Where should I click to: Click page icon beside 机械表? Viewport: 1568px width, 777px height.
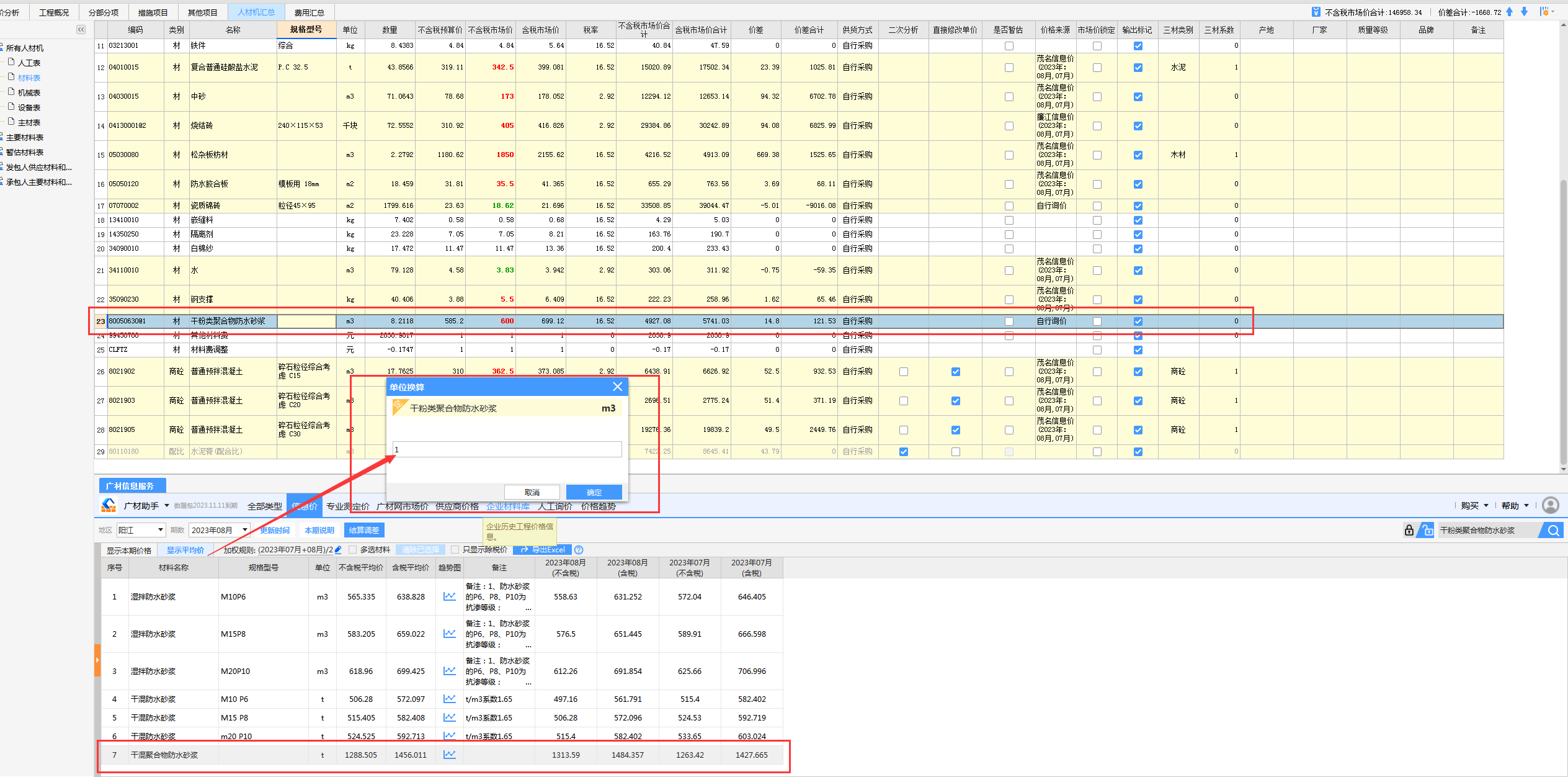coord(11,92)
